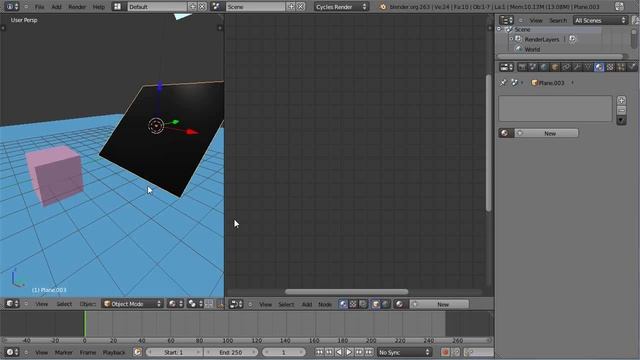The height and width of the screenshot is (360, 640).
Task: Switch to Object Data properties tab
Action: pyautogui.click(x=588, y=67)
